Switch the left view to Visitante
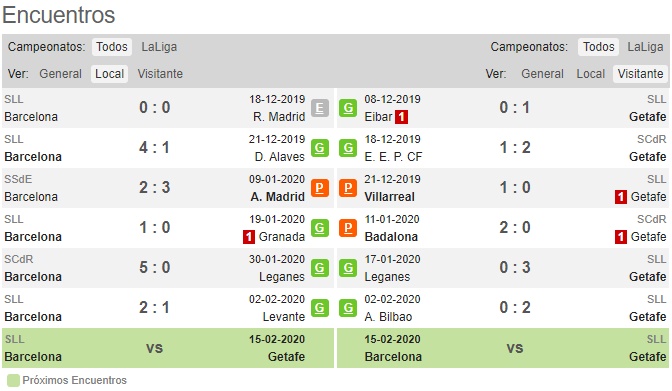This screenshot has height=391, width=672. pos(160,74)
